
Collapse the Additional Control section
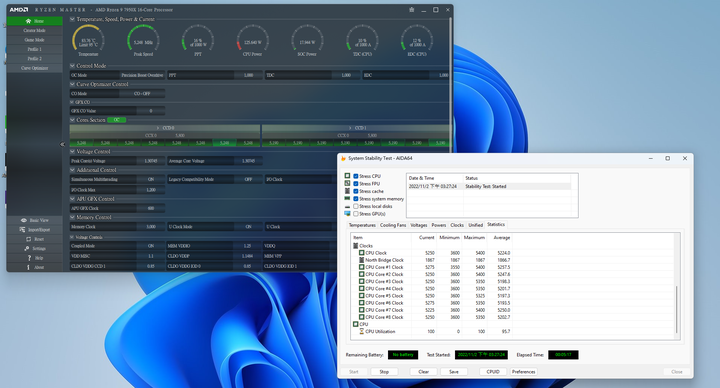73,170
